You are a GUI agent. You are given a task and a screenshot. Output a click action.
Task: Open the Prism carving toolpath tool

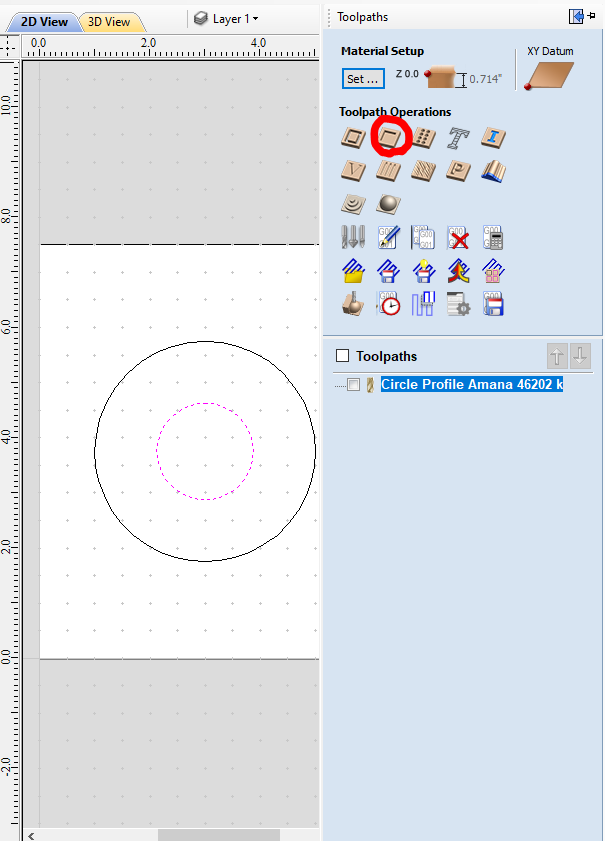(459, 171)
